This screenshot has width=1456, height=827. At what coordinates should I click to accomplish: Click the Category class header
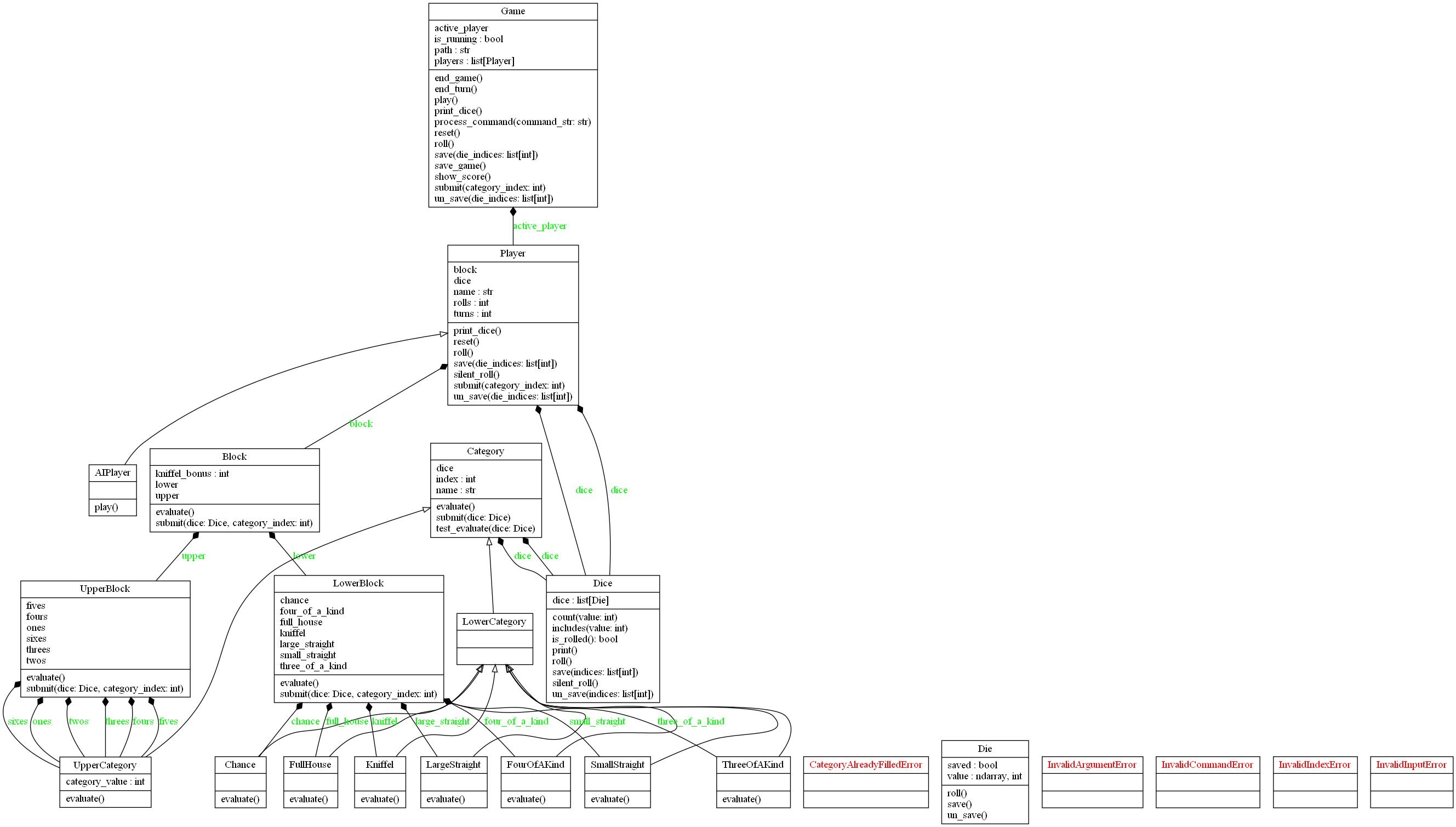tap(485, 451)
